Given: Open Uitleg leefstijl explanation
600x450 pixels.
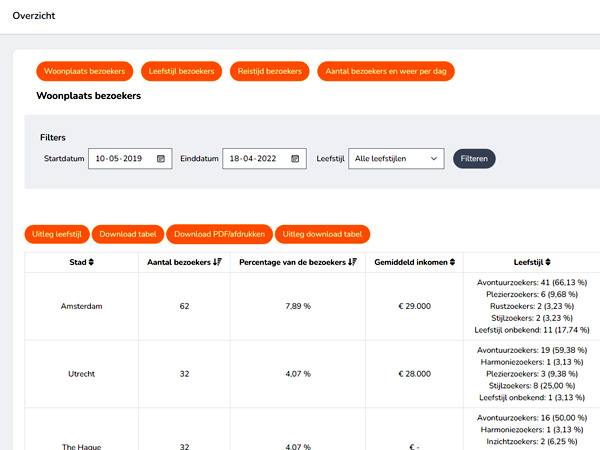Looking at the screenshot, I should coord(57,234).
